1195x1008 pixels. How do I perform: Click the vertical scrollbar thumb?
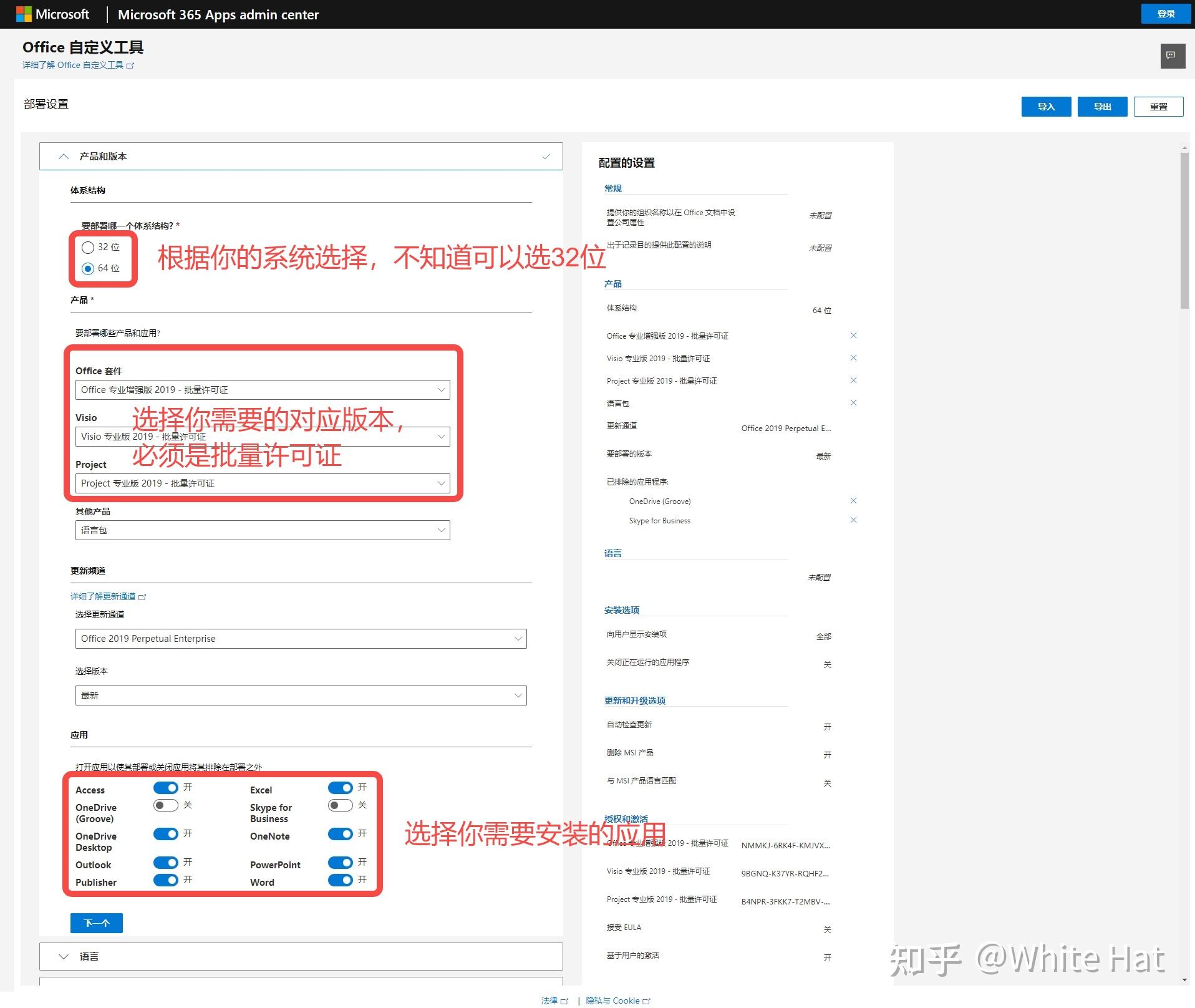pos(1184,231)
